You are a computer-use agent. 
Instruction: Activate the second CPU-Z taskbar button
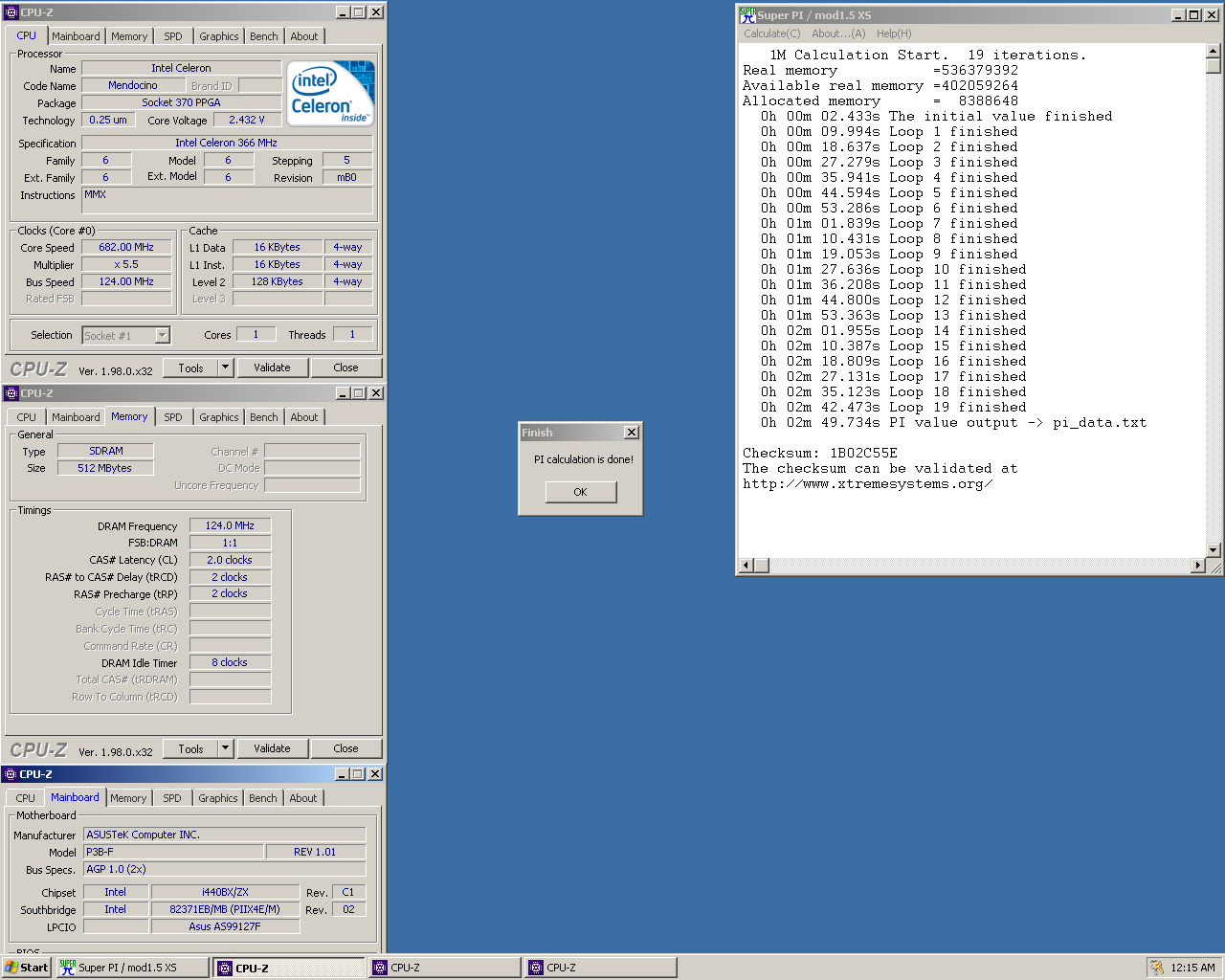pyautogui.click(x=445, y=968)
